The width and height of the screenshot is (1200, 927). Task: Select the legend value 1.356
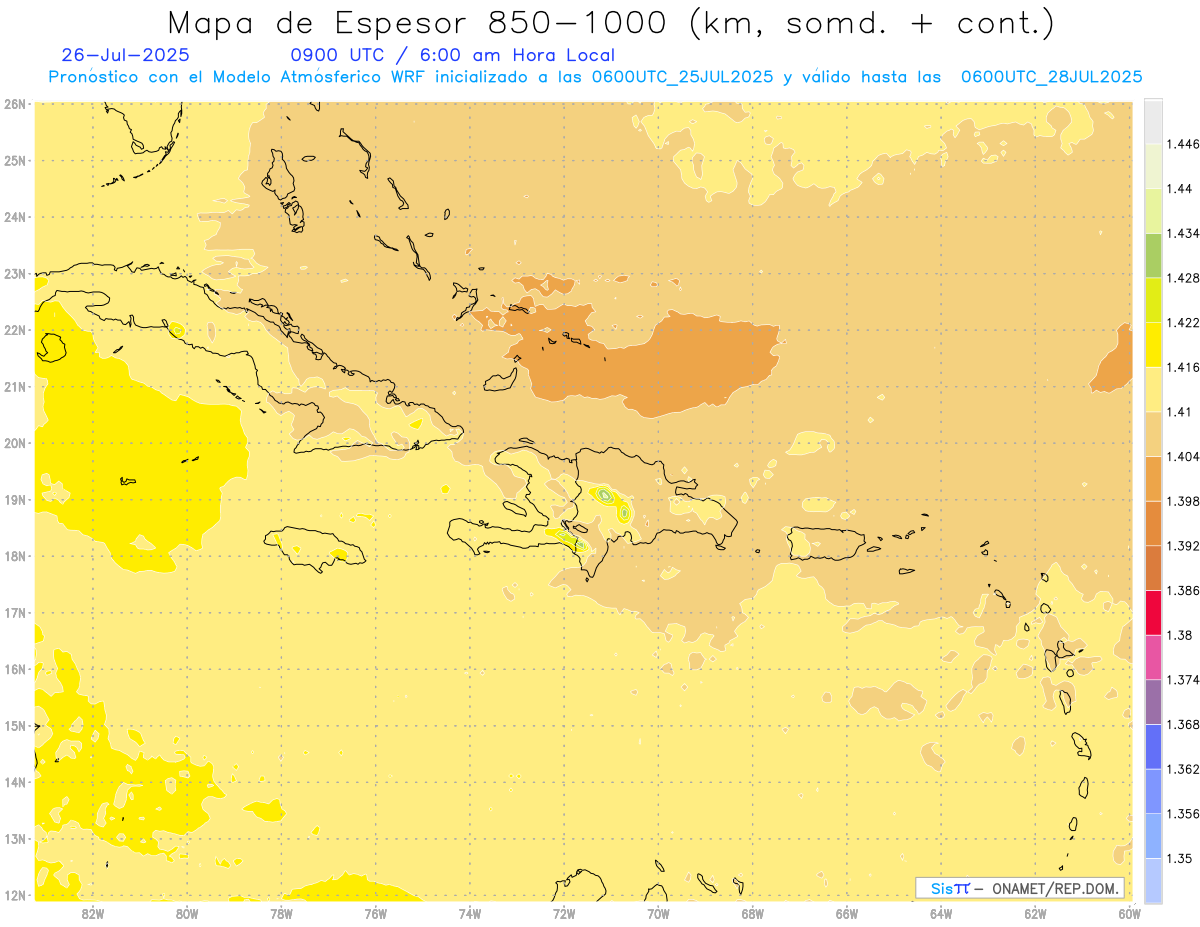click(x=1183, y=814)
